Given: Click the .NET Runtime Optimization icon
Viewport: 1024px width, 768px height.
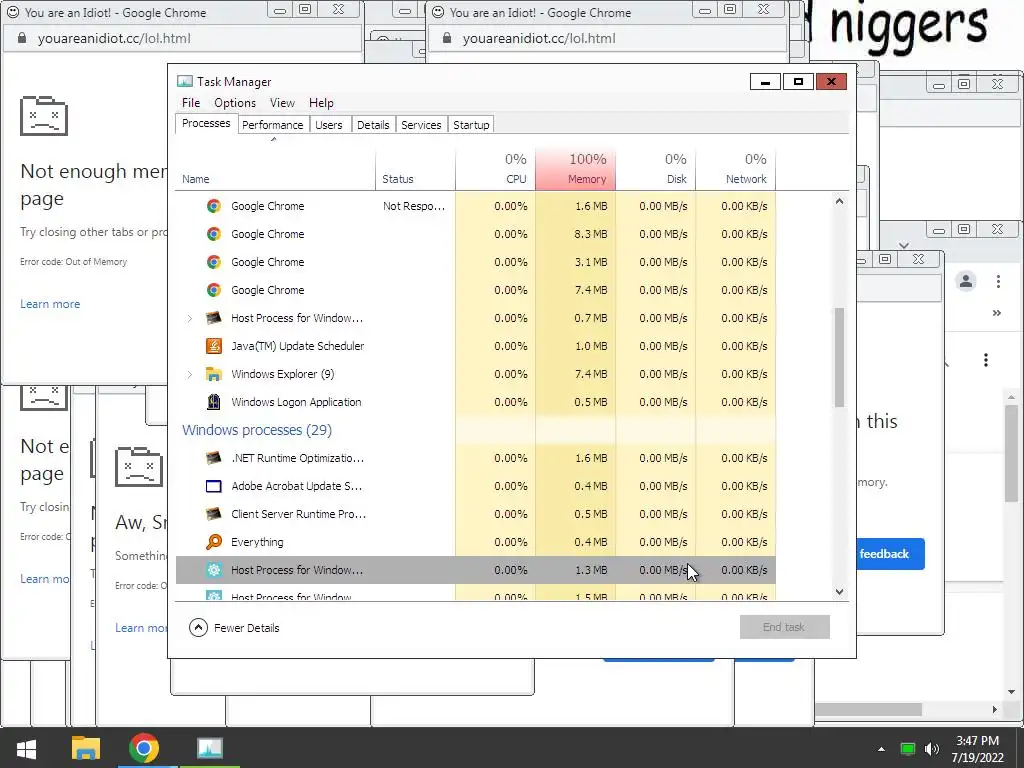Looking at the screenshot, I should [214, 458].
